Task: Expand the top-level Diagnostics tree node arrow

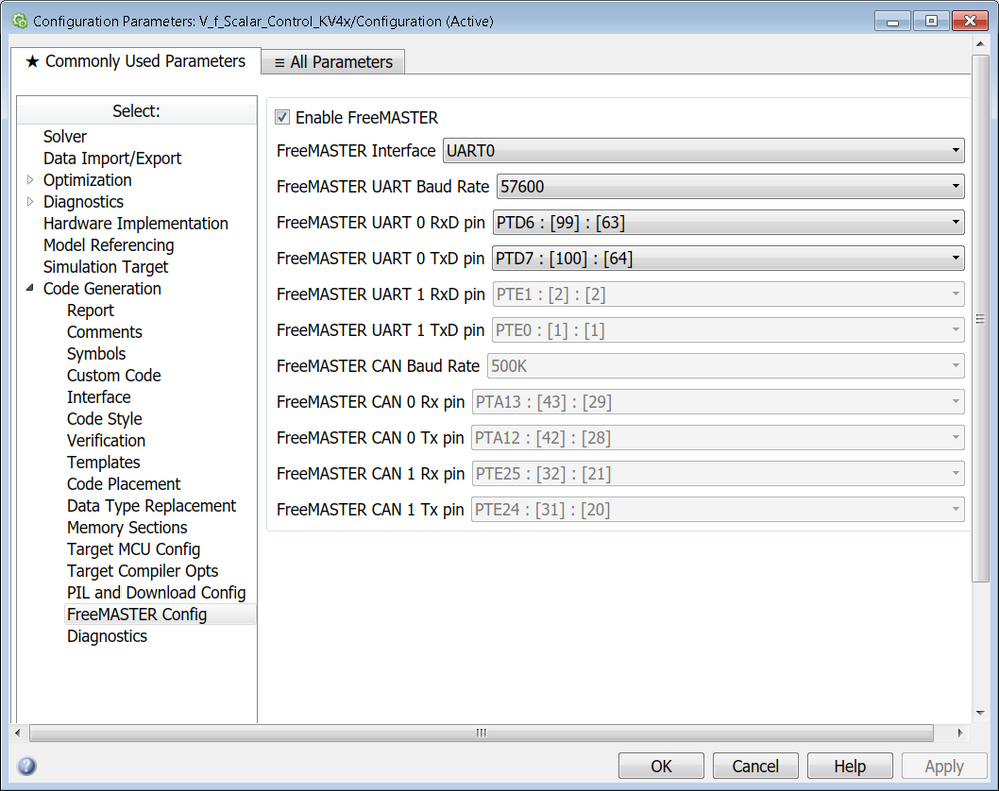Action: click(x=30, y=202)
